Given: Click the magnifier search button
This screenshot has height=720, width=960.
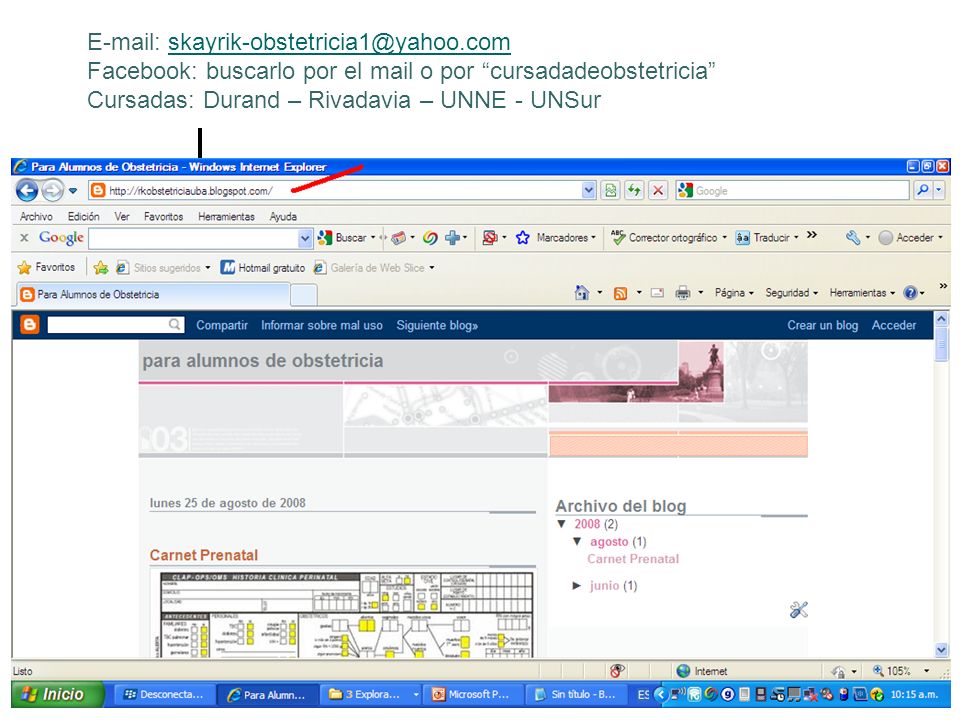Looking at the screenshot, I should [x=923, y=190].
